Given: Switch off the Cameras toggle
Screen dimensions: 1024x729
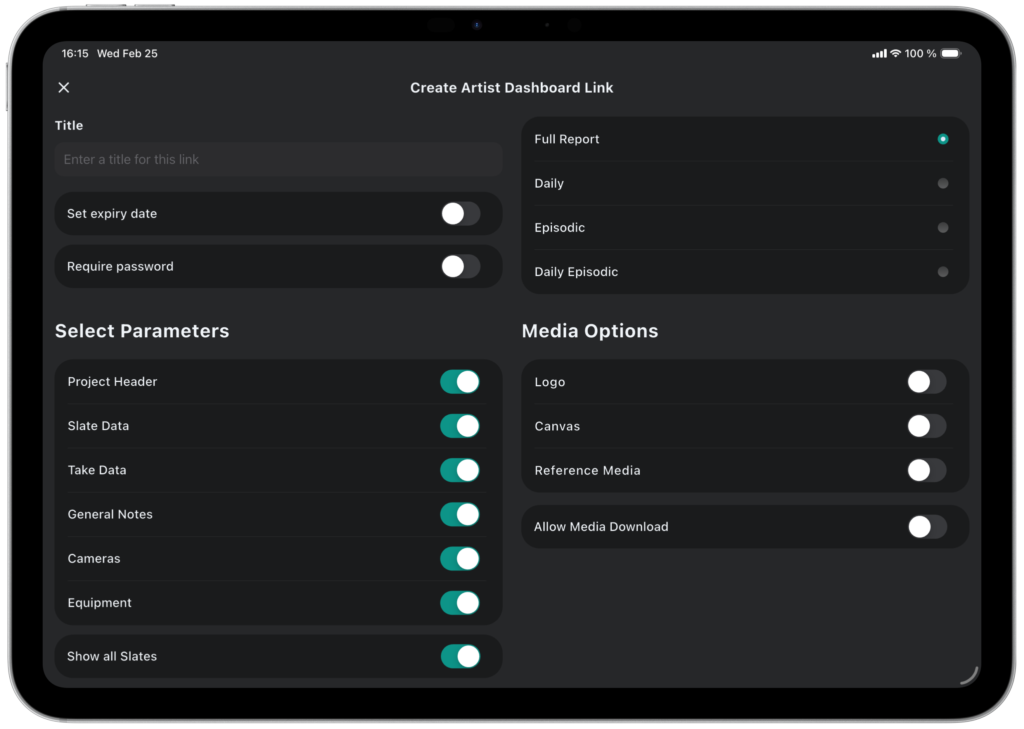Looking at the screenshot, I should (460, 559).
